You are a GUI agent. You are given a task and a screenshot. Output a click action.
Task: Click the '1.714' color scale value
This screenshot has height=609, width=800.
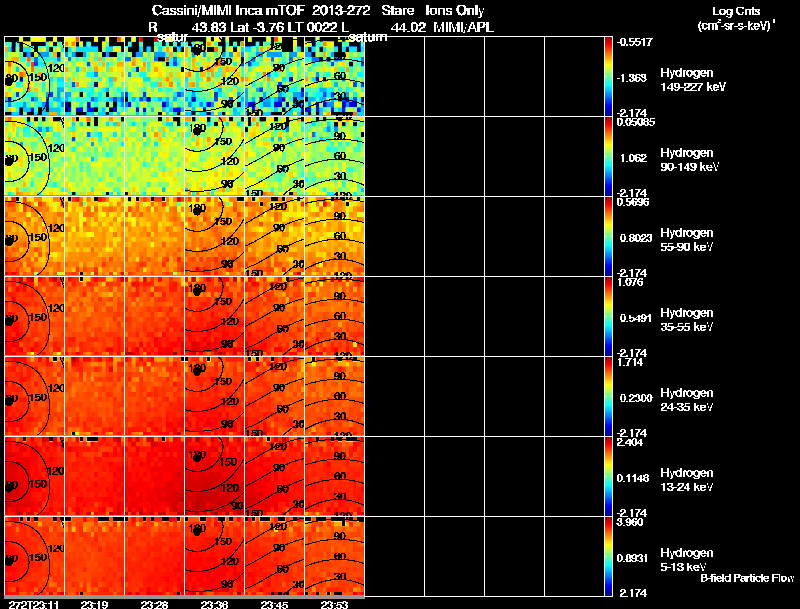point(630,362)
